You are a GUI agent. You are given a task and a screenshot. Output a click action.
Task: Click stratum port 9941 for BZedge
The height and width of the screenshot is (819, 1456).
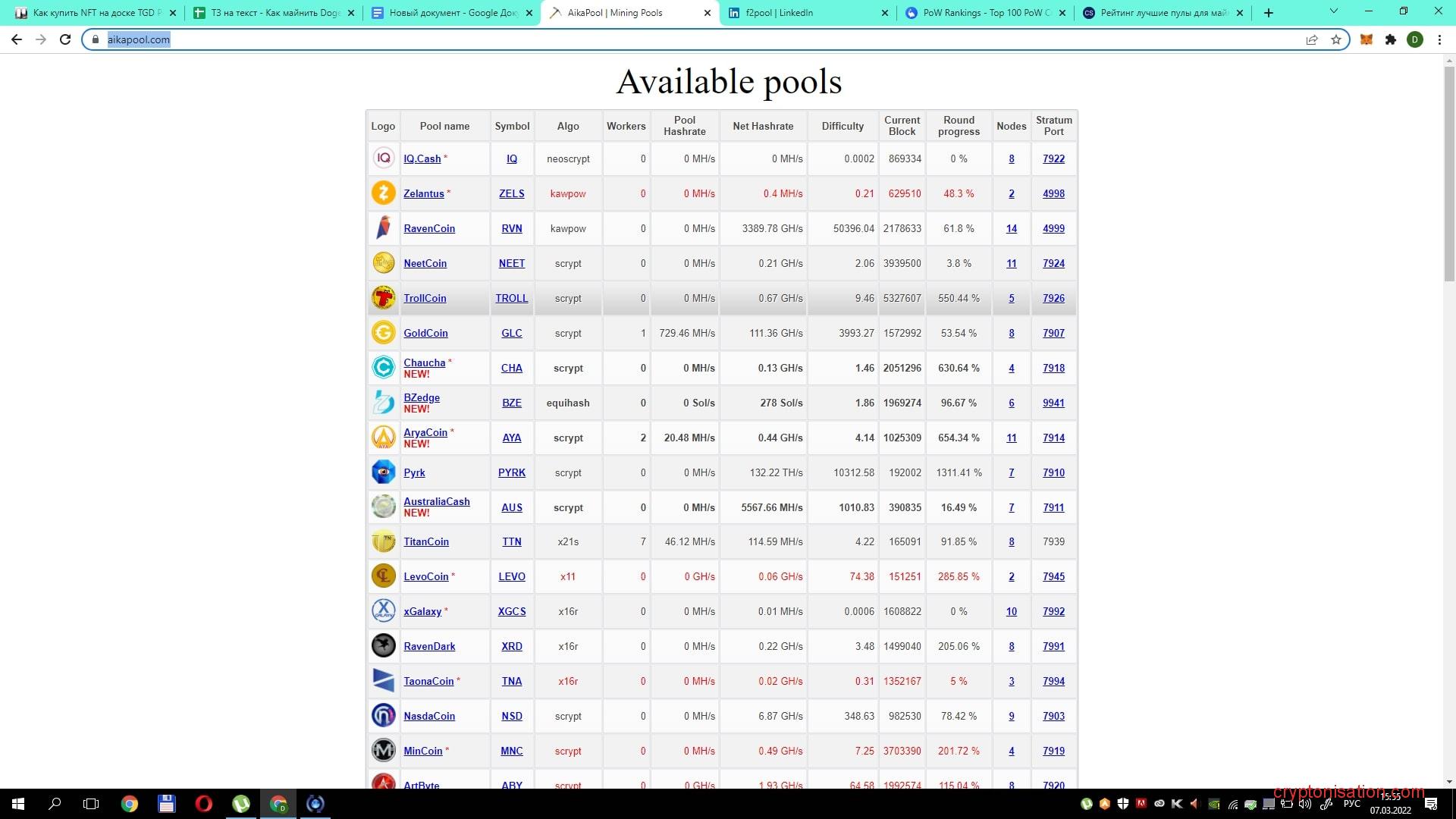point(1053,403)
